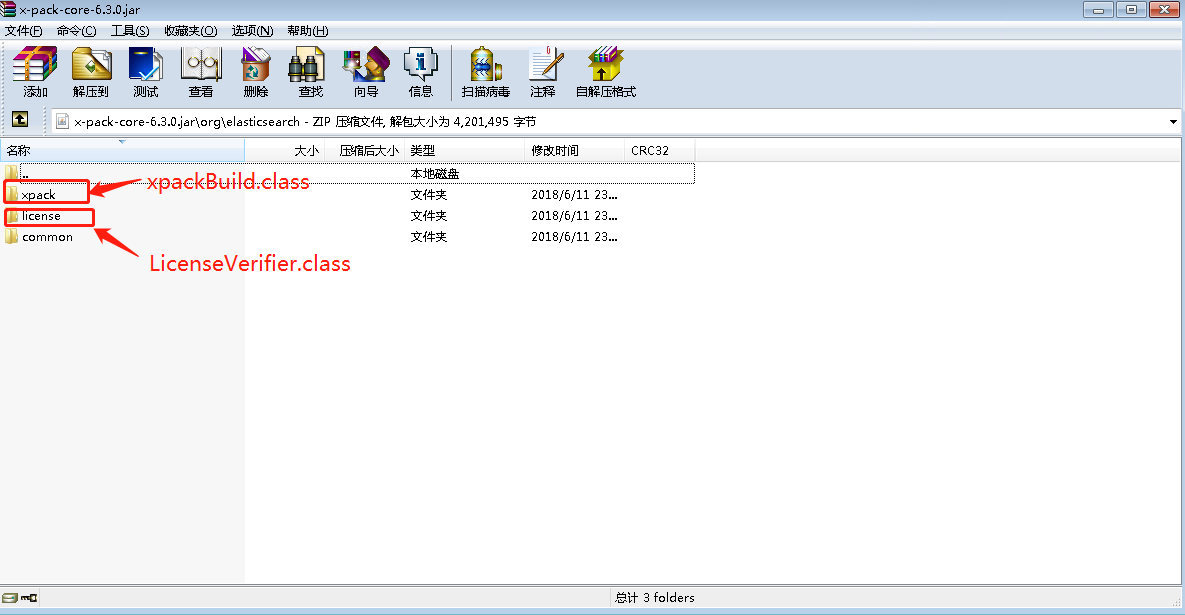This screenshot has width=1185, height=615.
Task: Click the up-one-level folder button
Action: 21,121
